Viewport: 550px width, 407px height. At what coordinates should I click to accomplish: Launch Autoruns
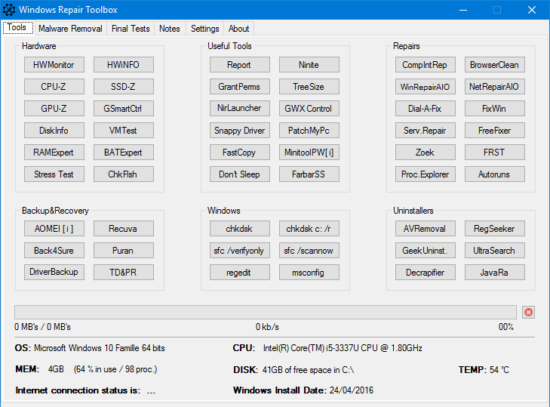(x=495, y=174)
